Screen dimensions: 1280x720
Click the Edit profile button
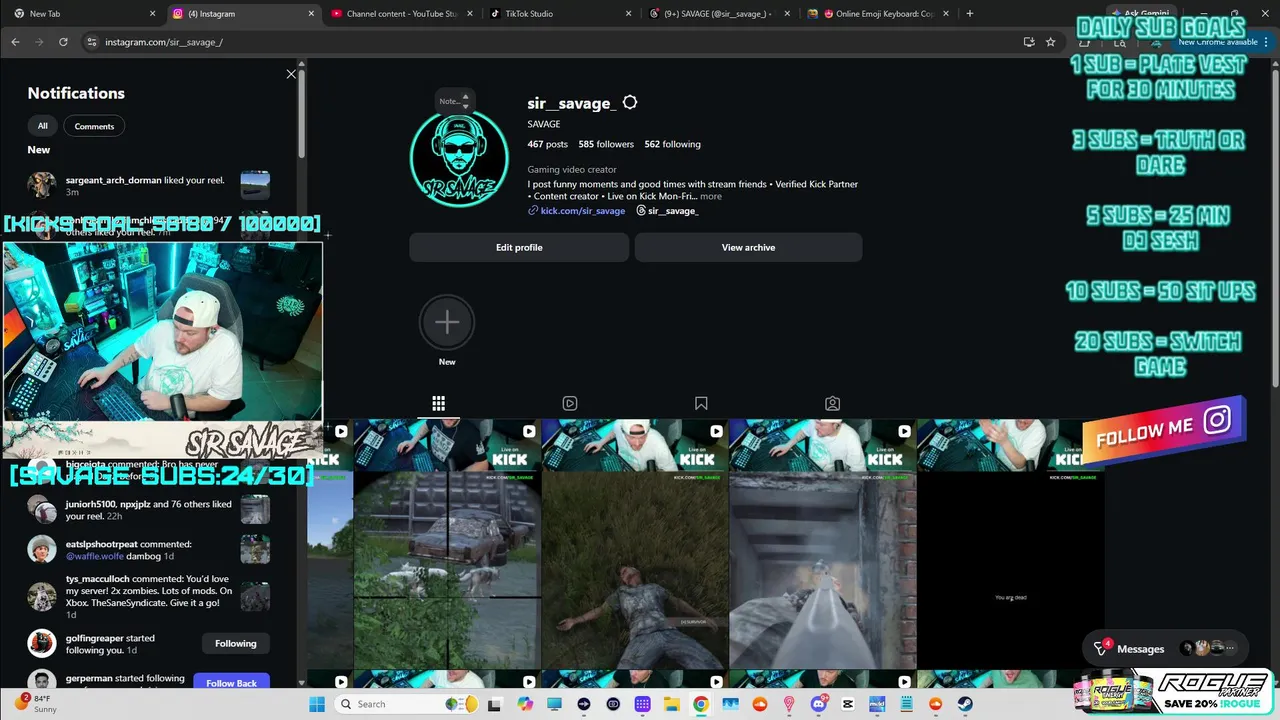(519, 247)
